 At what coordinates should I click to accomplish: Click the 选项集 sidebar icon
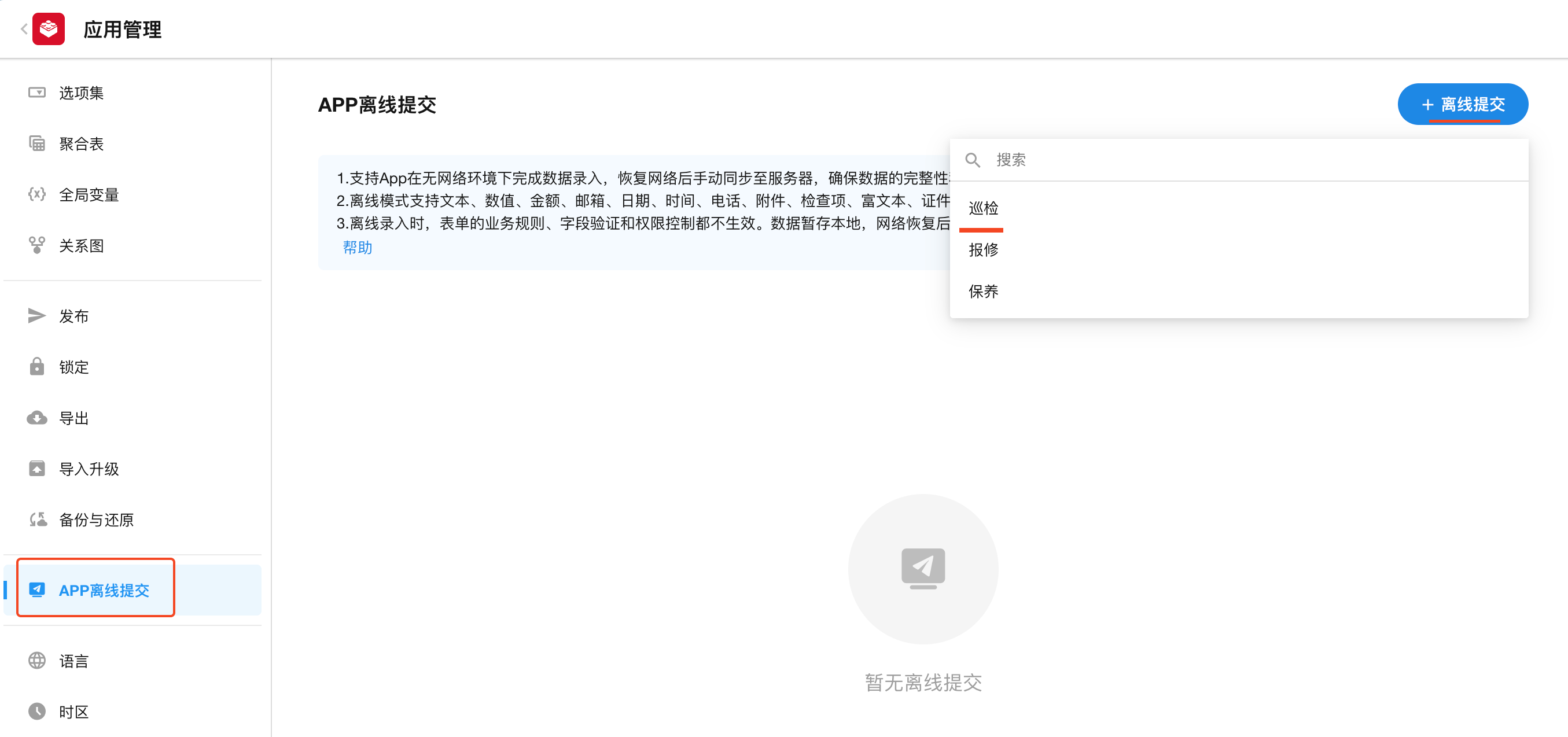[x=36, y=93]
